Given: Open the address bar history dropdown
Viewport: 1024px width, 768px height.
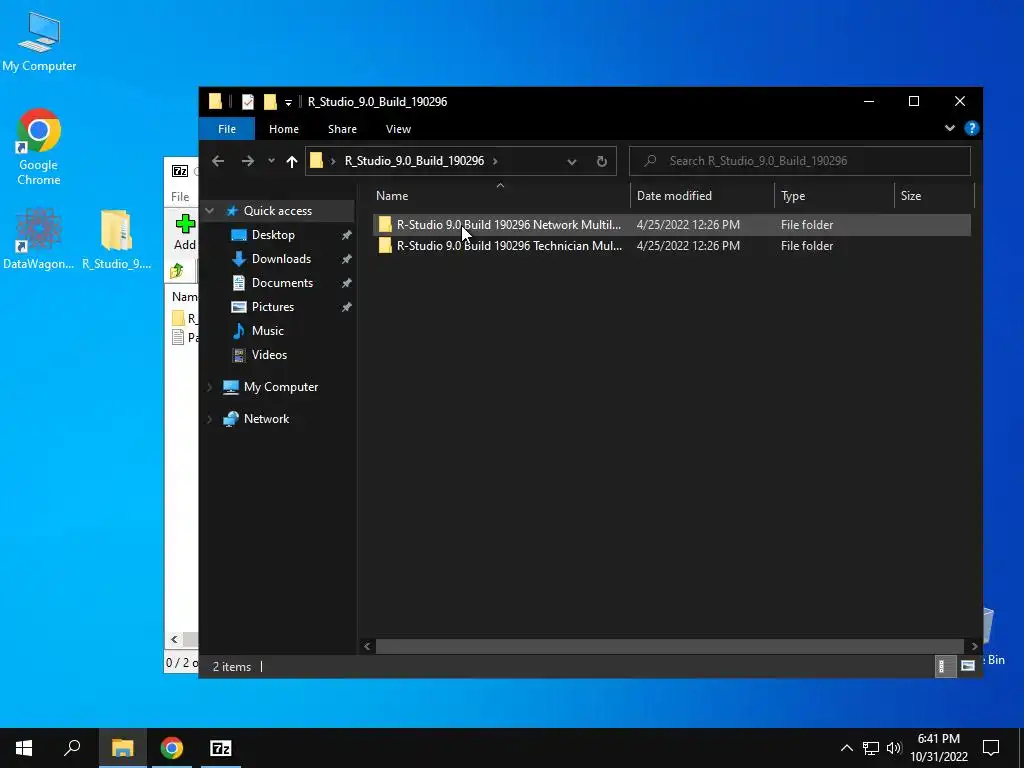Looking at the screenshot, I should click(x=571, y=161).
